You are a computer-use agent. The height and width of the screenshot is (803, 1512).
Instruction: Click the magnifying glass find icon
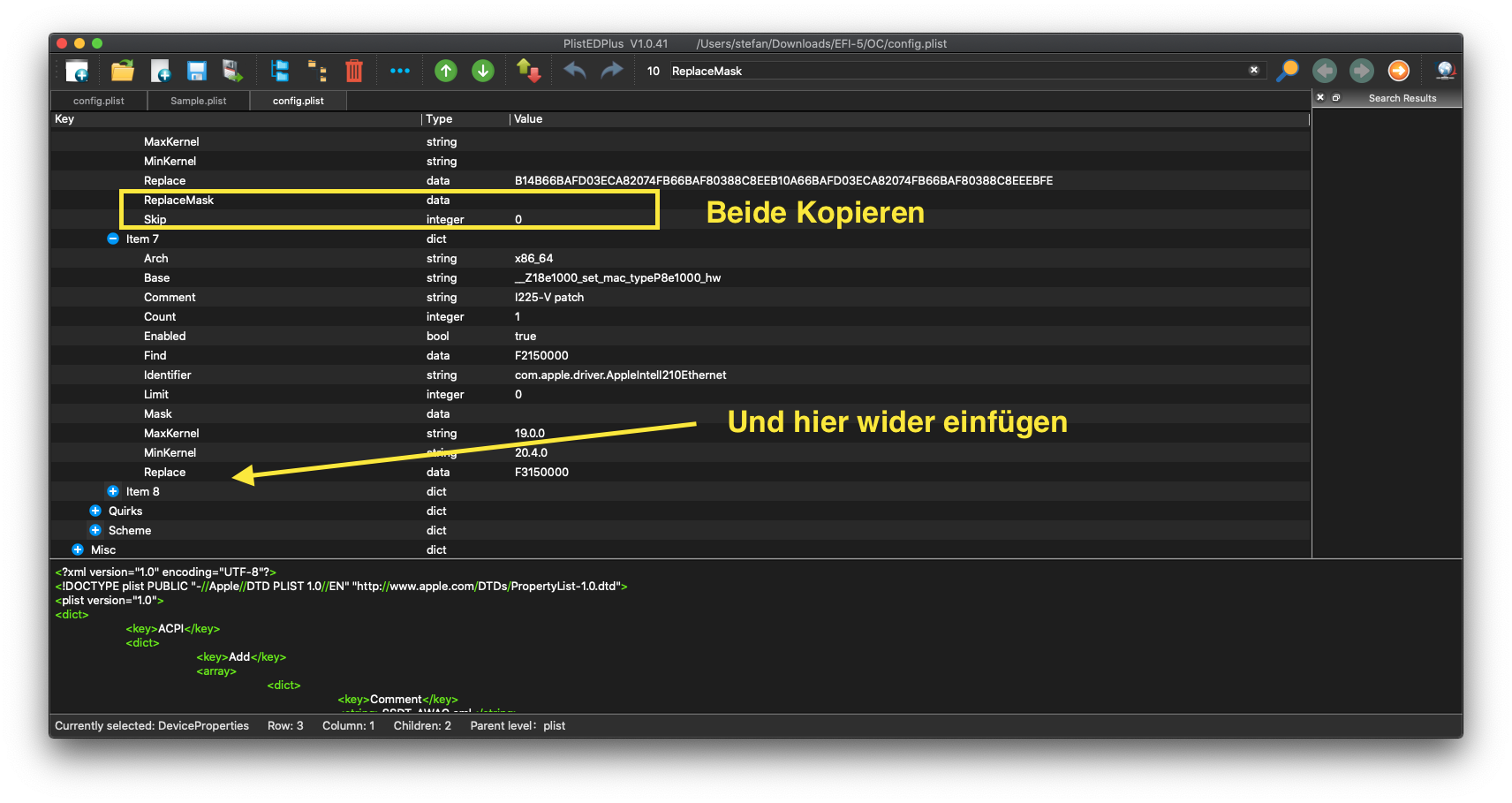tap(1288, 71)
